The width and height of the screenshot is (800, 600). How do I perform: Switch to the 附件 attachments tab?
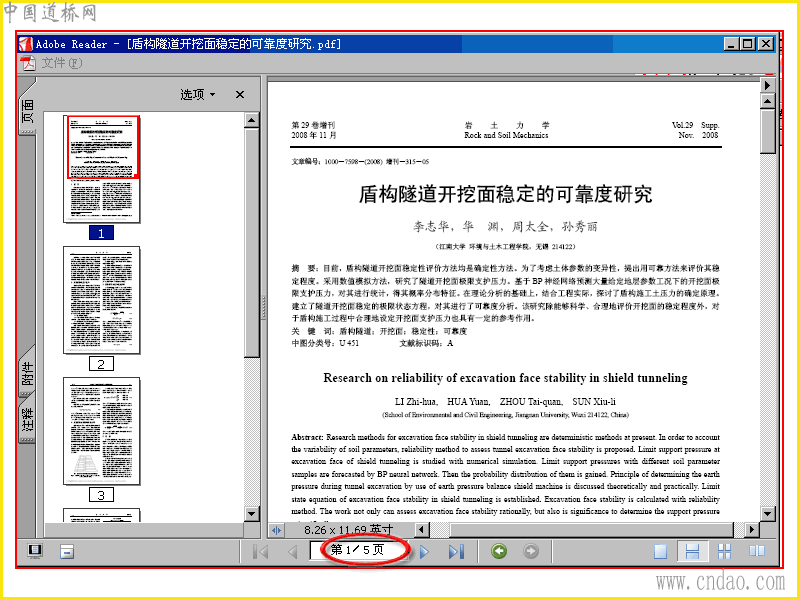27,373
